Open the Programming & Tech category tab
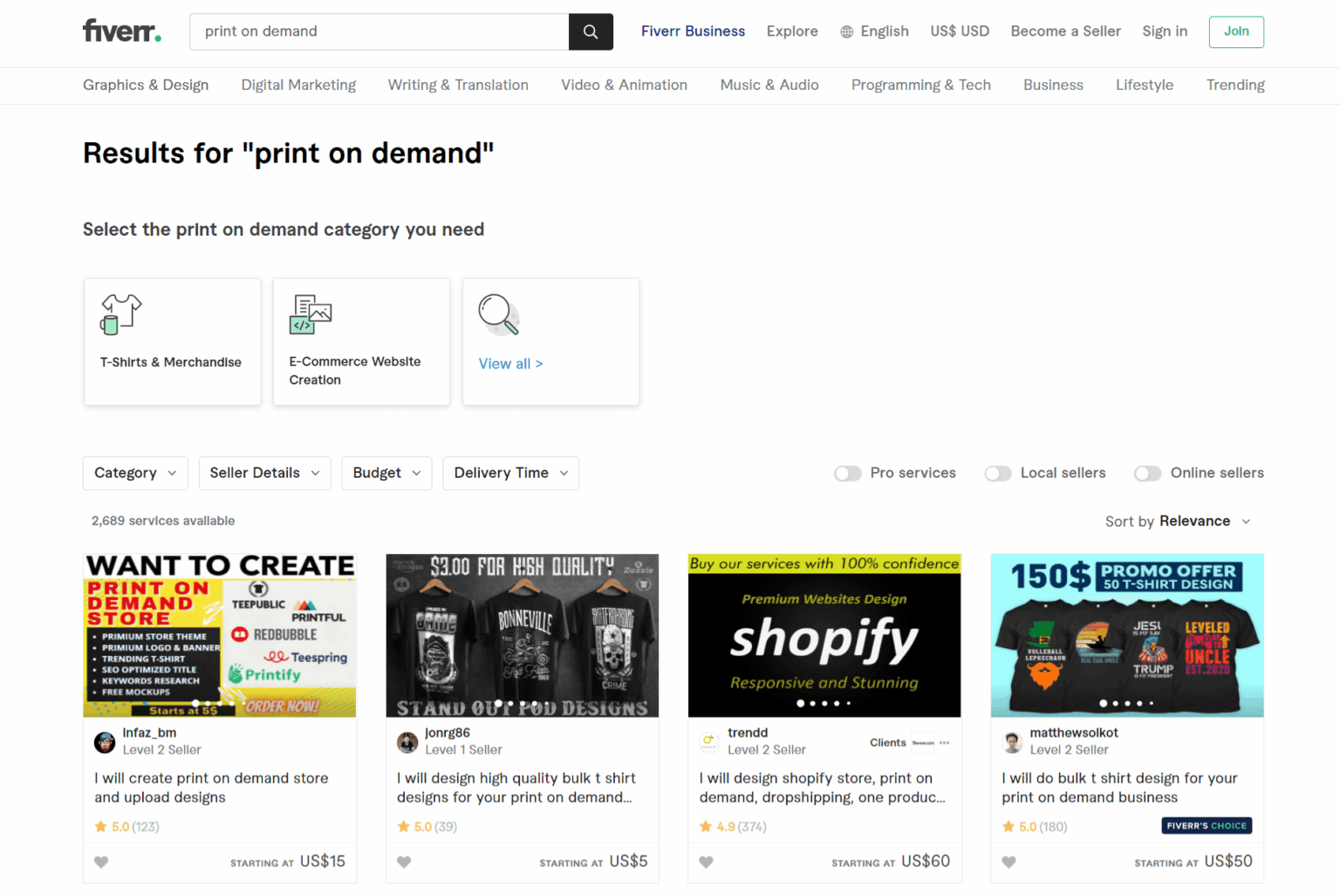Viewport: 1340px width, 896px height. click(921, 85)
